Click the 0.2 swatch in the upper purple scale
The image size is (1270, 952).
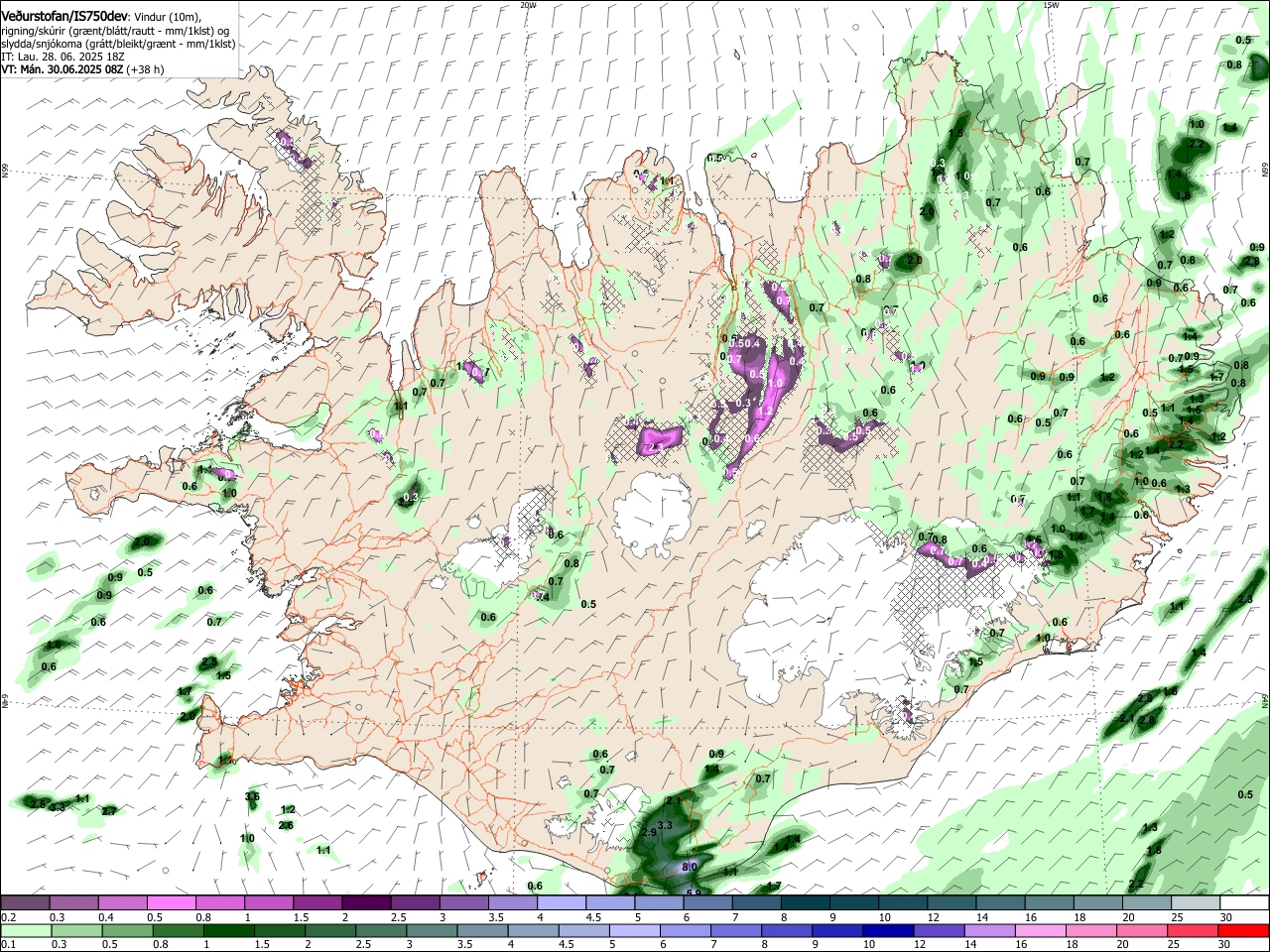point(25,902)
